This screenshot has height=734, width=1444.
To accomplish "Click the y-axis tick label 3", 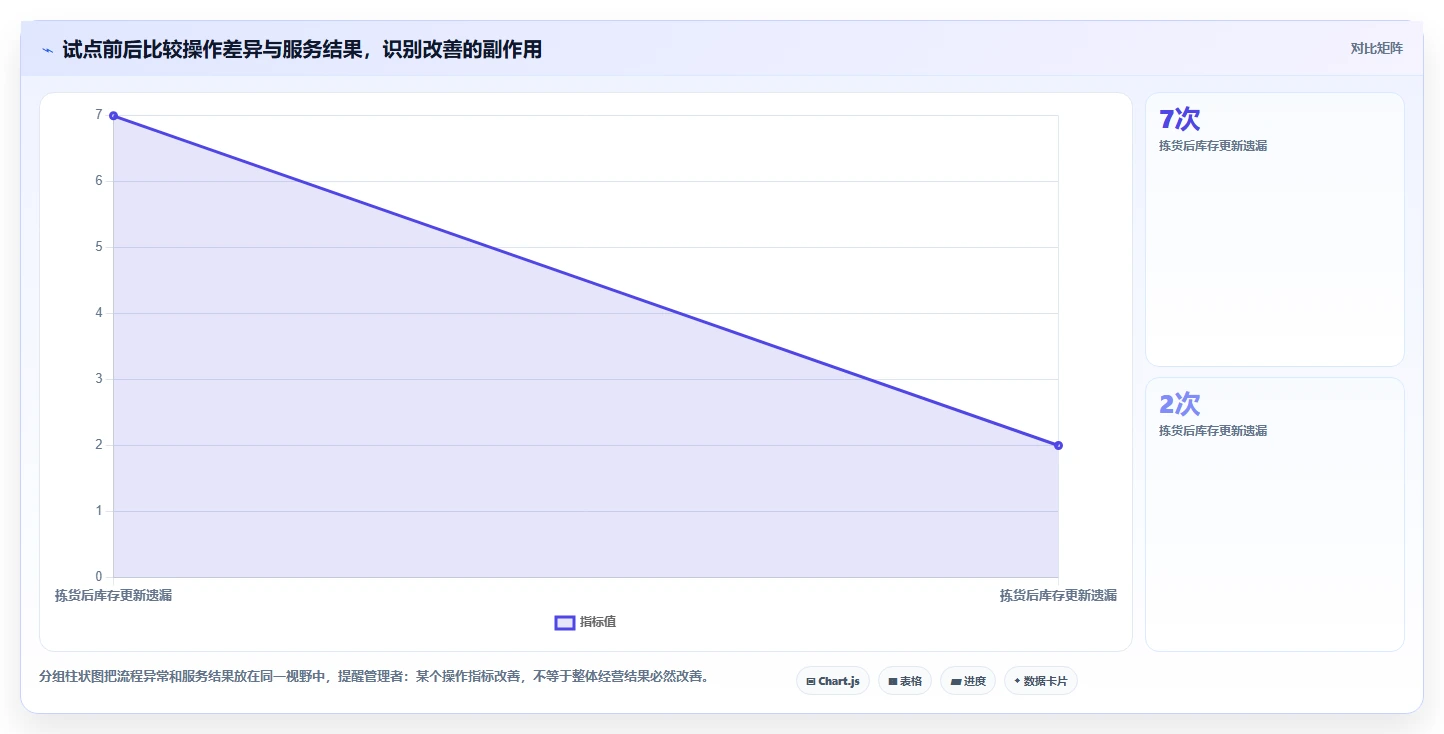I will pyautogui.click(x=99, y=379).
